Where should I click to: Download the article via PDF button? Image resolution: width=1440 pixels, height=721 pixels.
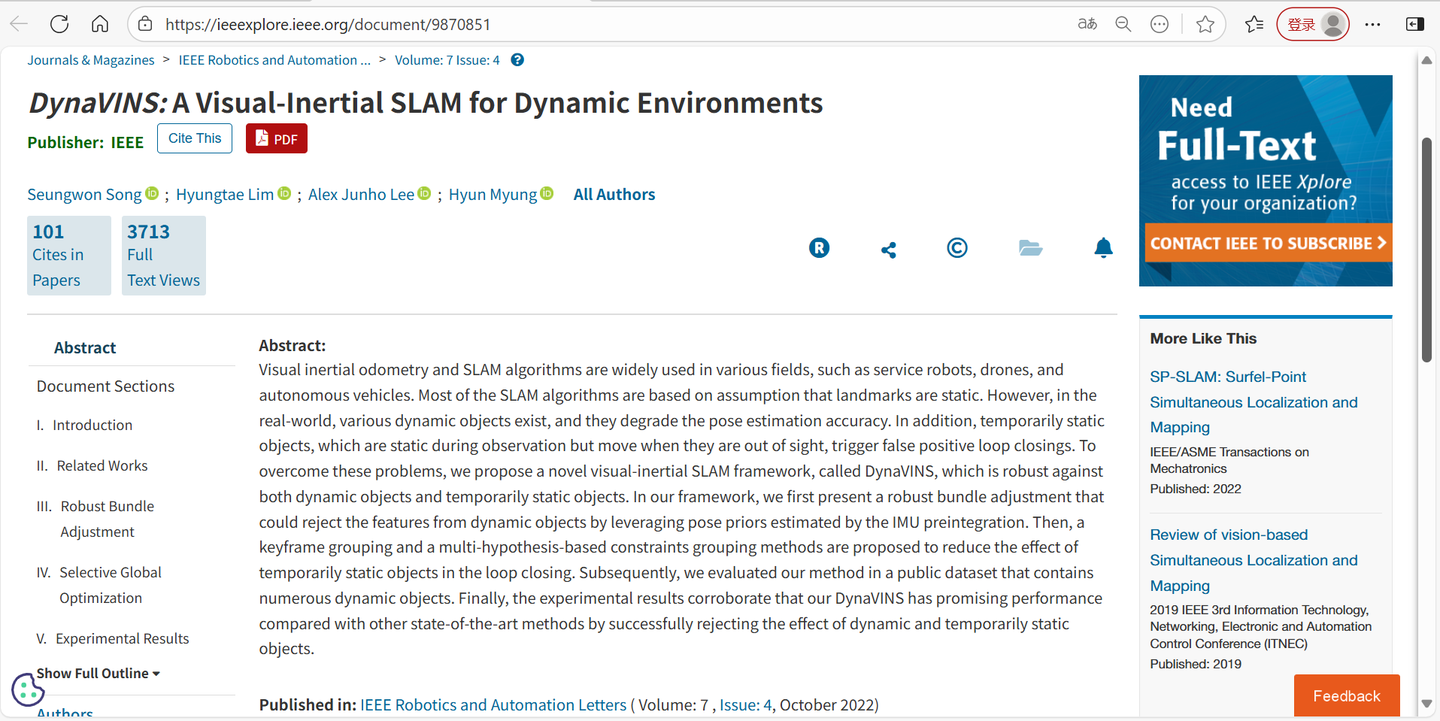pos(277,138)
